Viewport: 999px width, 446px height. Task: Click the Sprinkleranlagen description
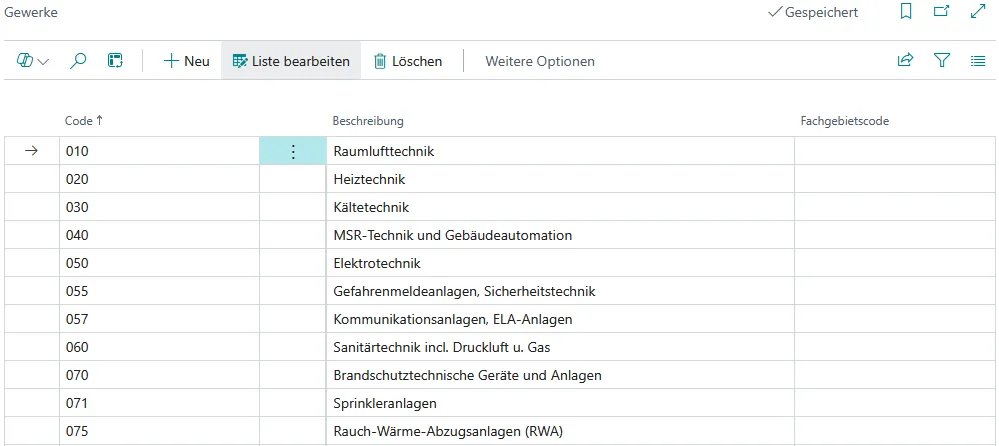click(385, 403)
